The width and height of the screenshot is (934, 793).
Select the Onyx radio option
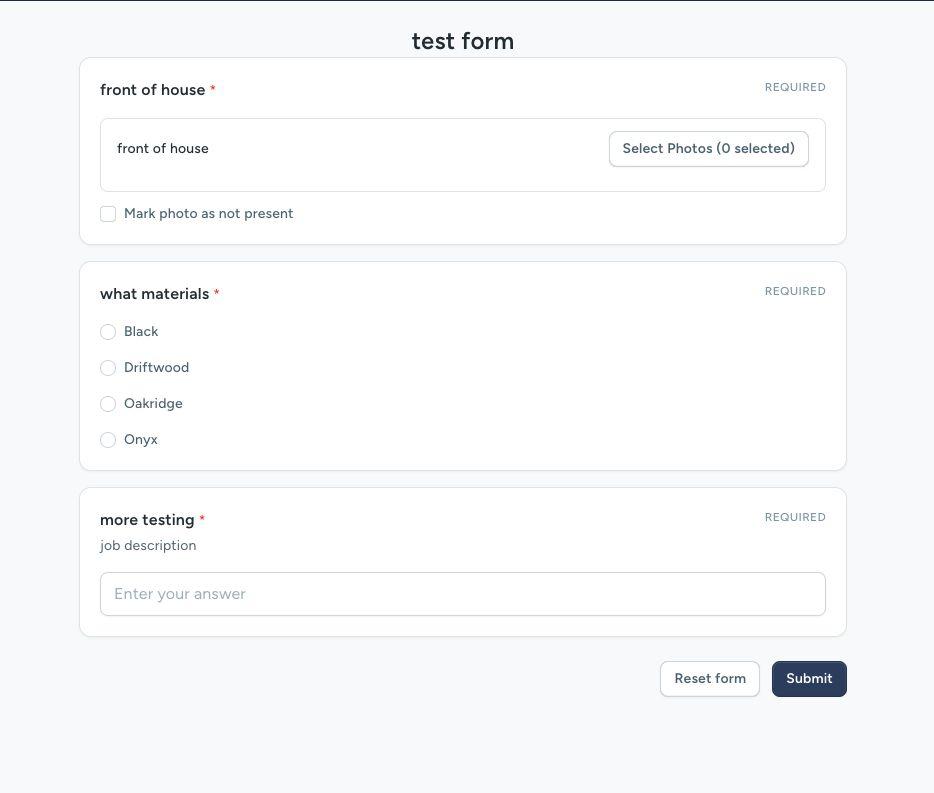click(108, 440)
